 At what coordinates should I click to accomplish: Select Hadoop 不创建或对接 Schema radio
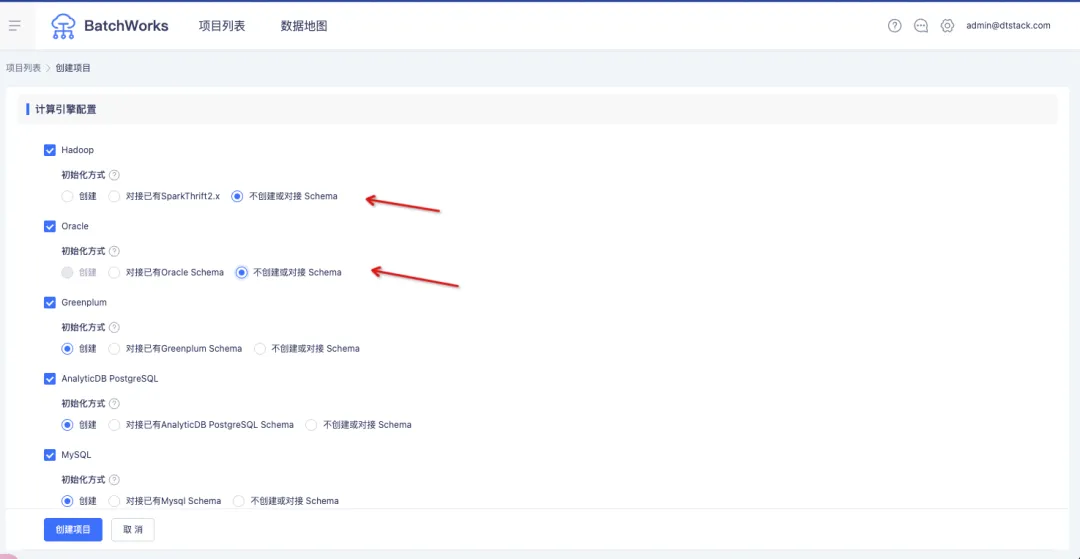(x=238, y=196)
